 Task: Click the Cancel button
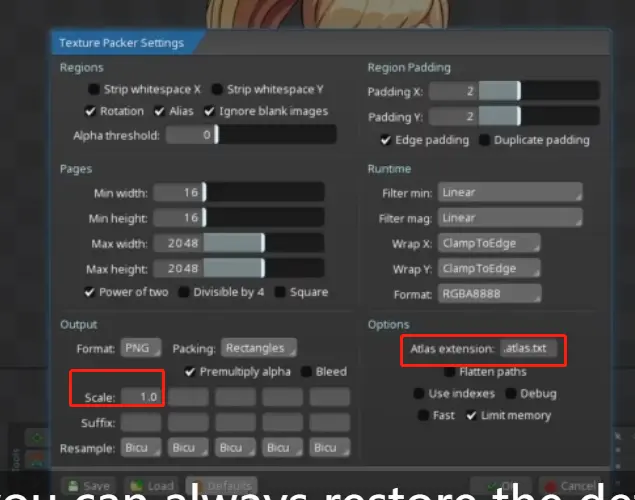569,485
